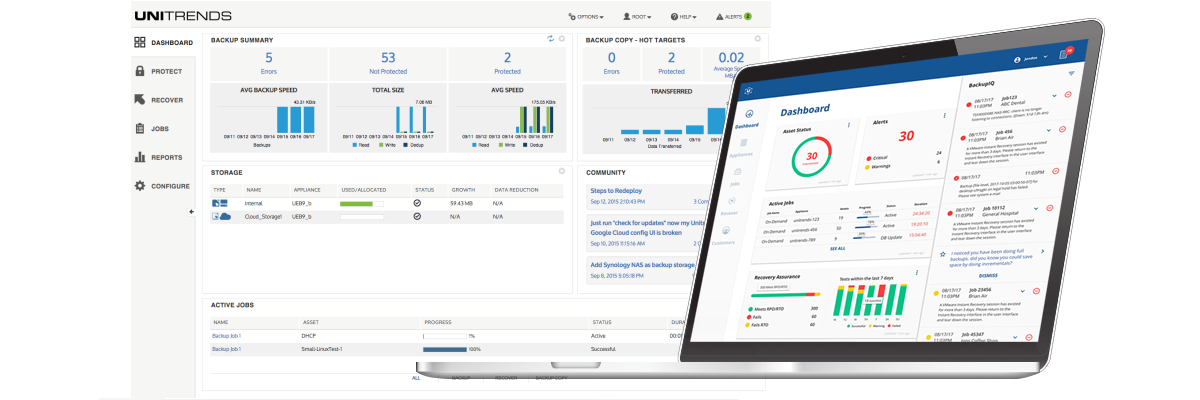Go to Jobs clipboard icon

tap(141, 129)
